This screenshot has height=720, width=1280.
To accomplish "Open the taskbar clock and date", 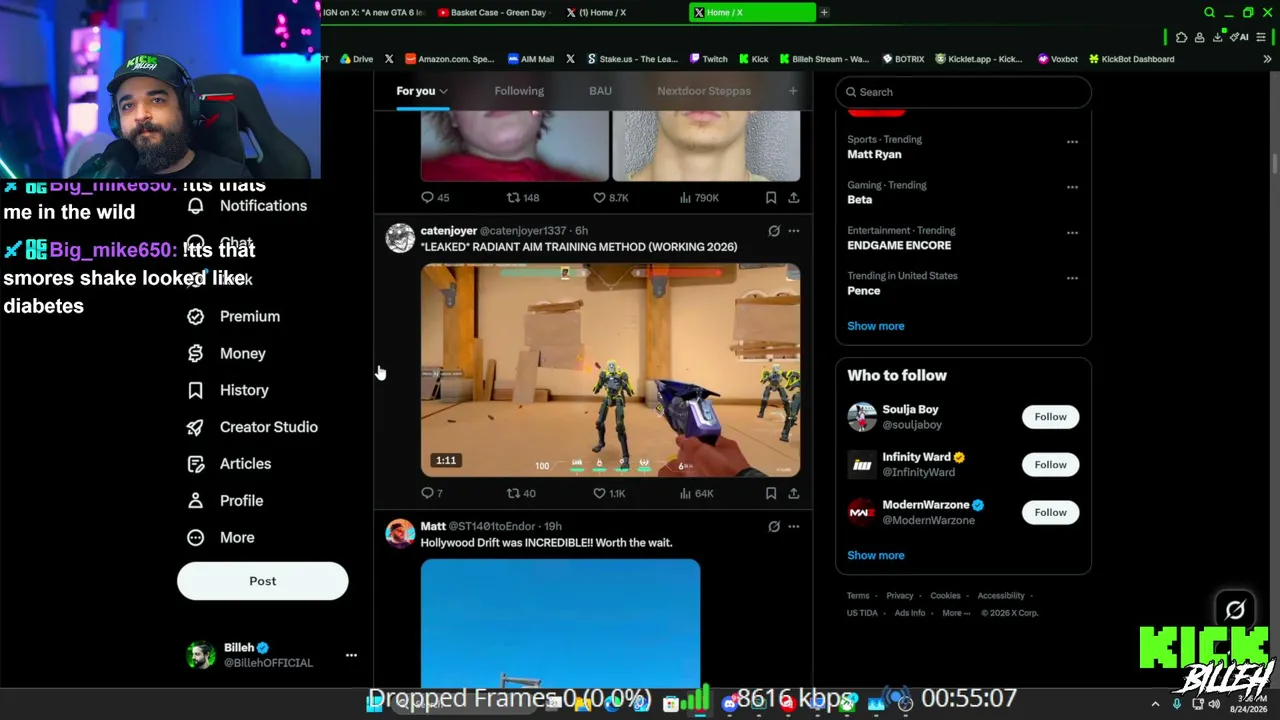I will pos(1248,704).
